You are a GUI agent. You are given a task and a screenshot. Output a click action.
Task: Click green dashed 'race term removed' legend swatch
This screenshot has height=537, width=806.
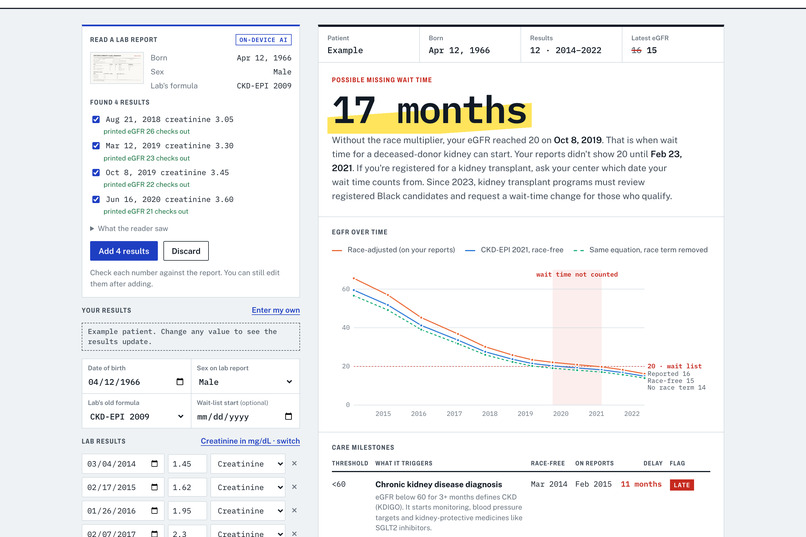pyautogui.click(x=578, y=250)
